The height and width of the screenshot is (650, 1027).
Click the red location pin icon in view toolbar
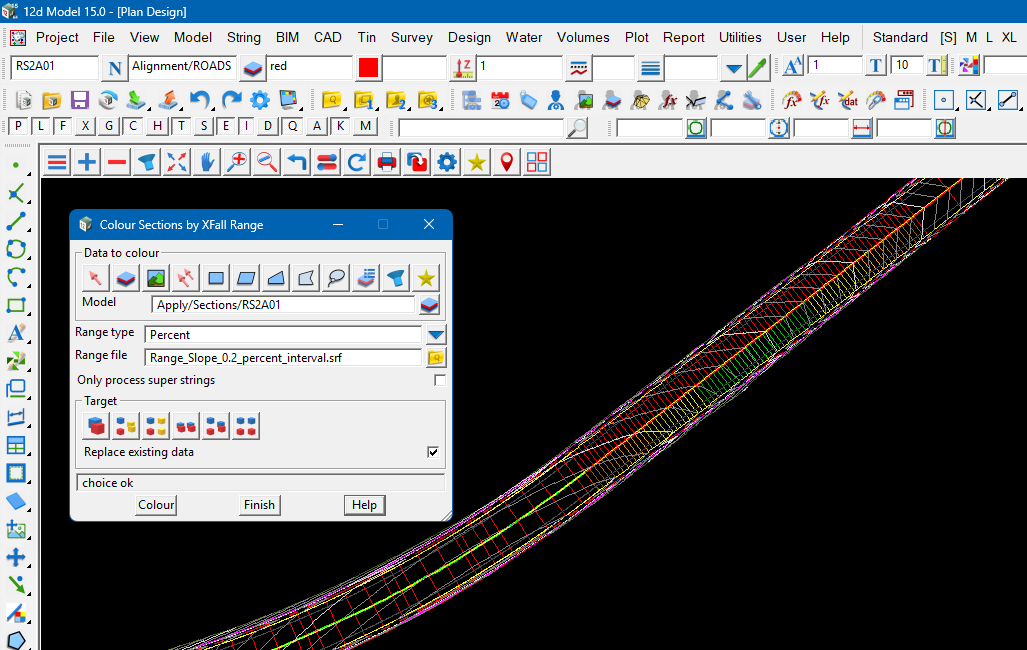507,163
